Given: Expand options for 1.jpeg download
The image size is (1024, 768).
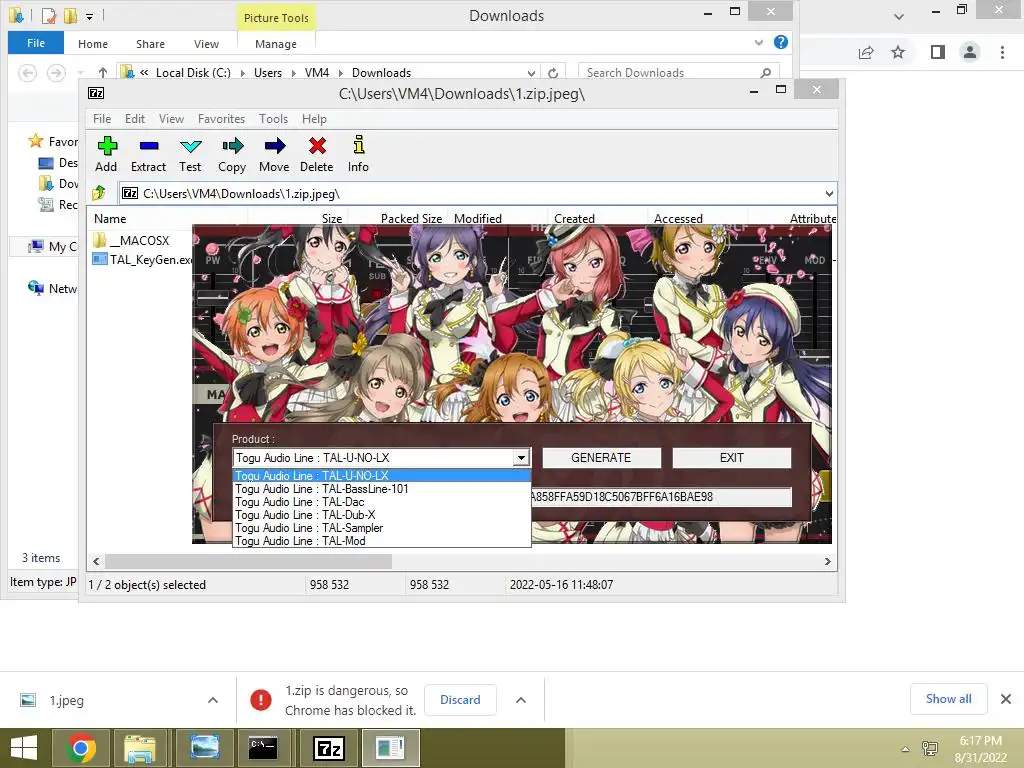Looking at the screenshot, I should click(x=213, y=700).
